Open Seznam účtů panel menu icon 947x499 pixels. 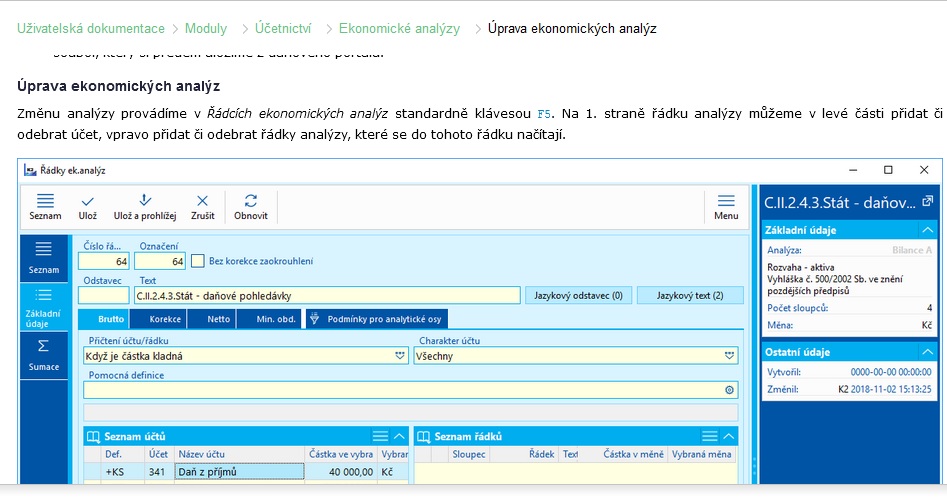click(380, 436)
